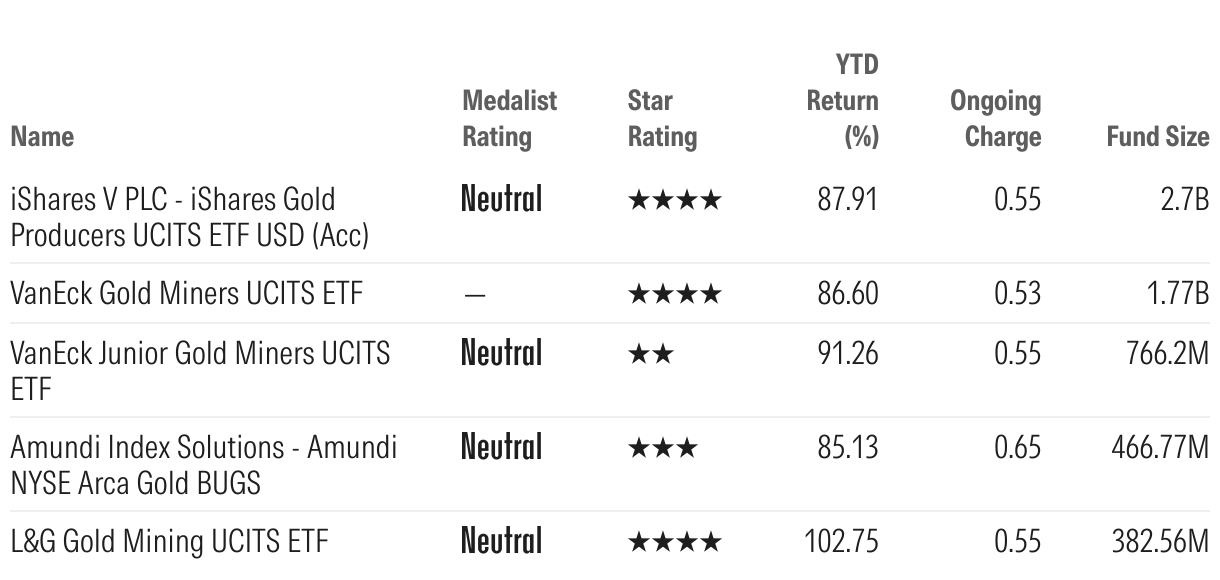Click the Neutral medalist badge for iShares fund

pos(501,200)
